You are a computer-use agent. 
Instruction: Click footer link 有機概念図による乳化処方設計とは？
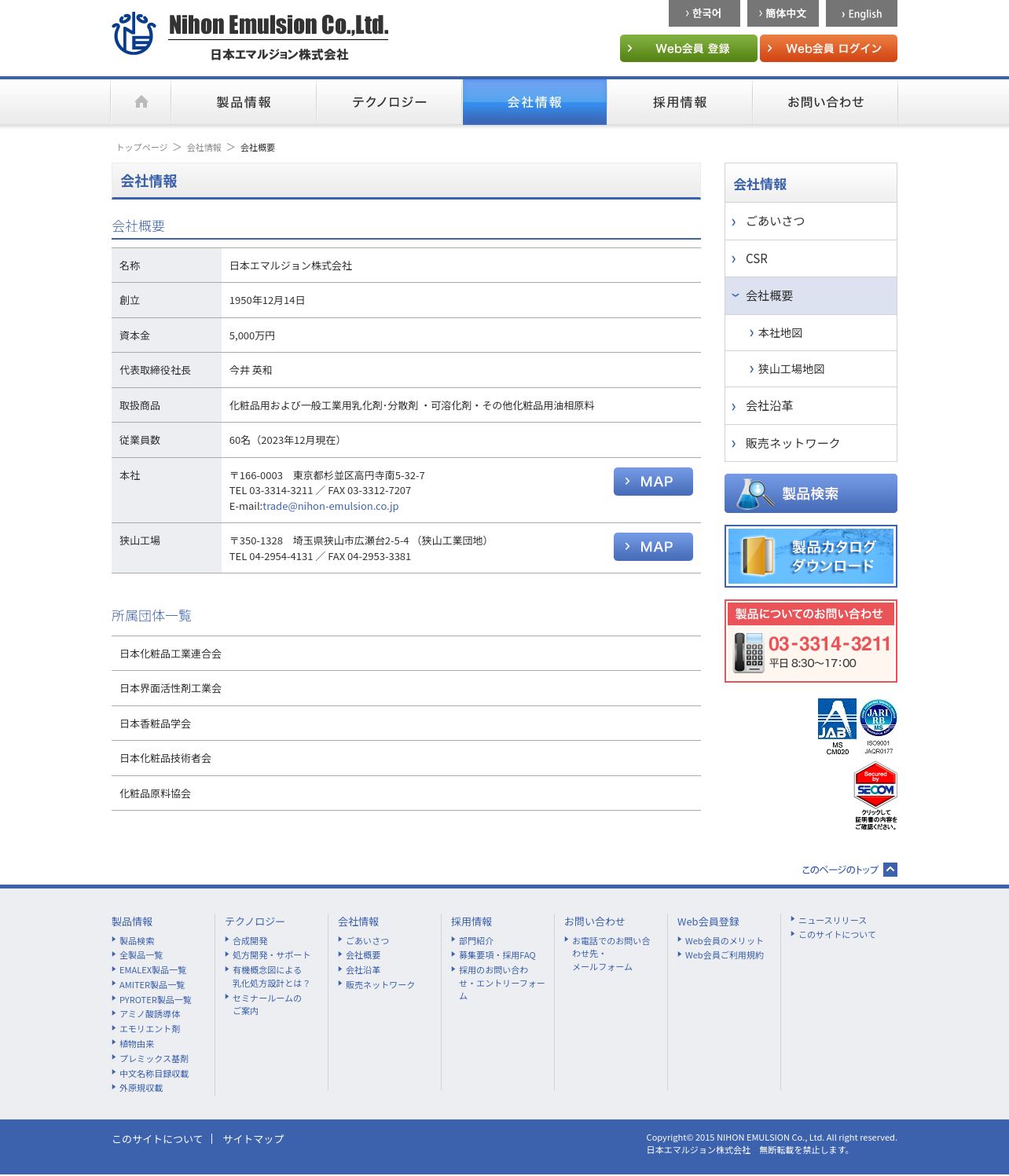point(271,976)
